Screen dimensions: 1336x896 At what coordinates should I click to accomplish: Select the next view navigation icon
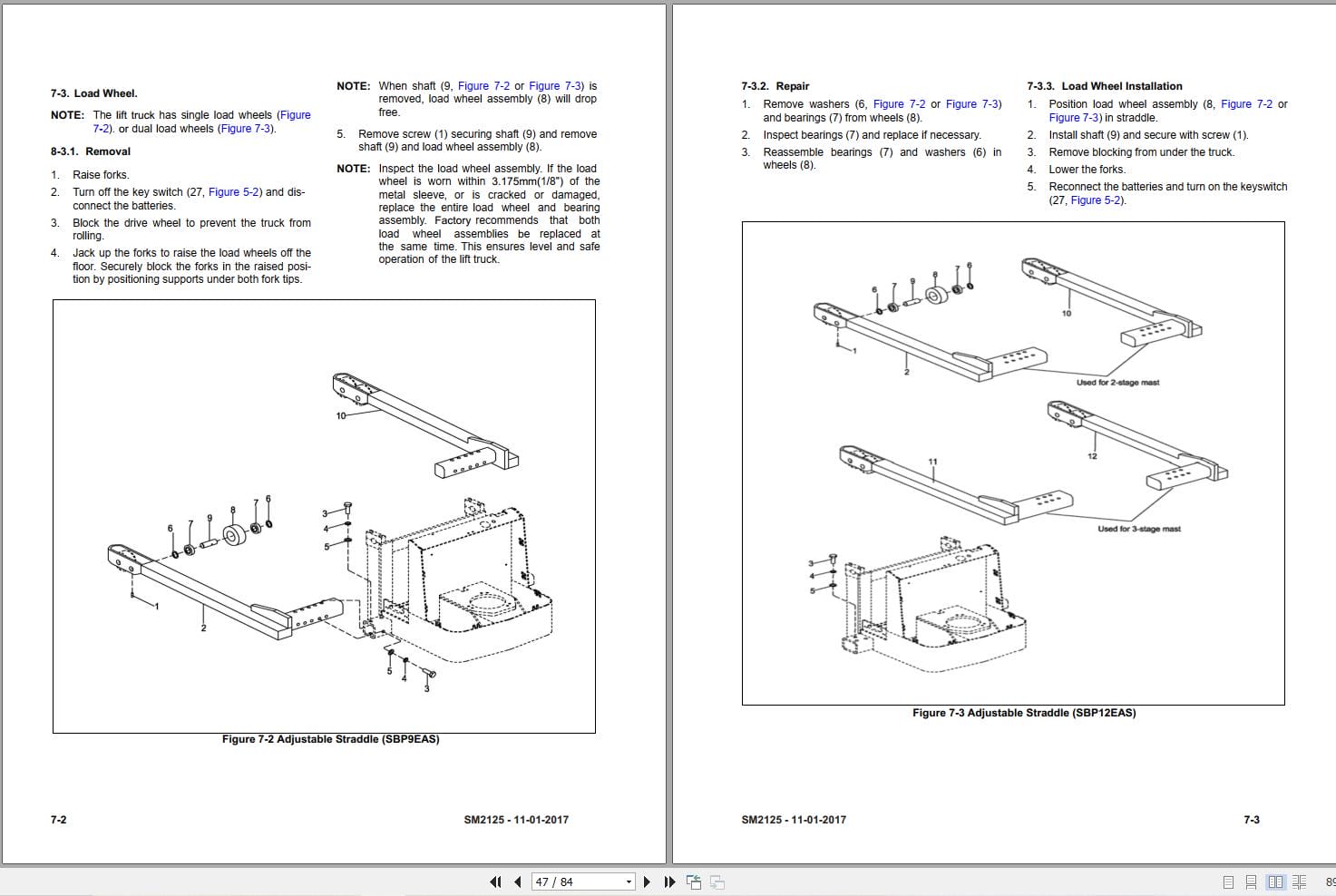(717, 881)
